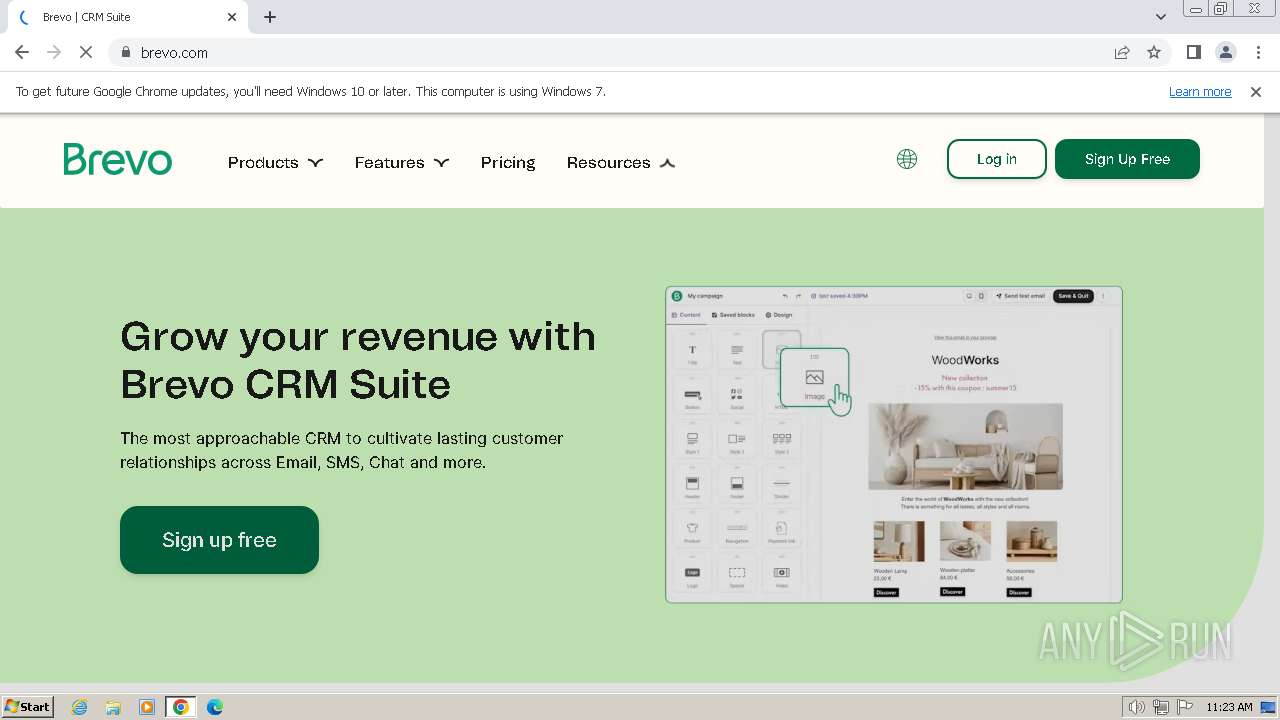View site information lock icon
1280x720 pixels.
coord(125,52)
